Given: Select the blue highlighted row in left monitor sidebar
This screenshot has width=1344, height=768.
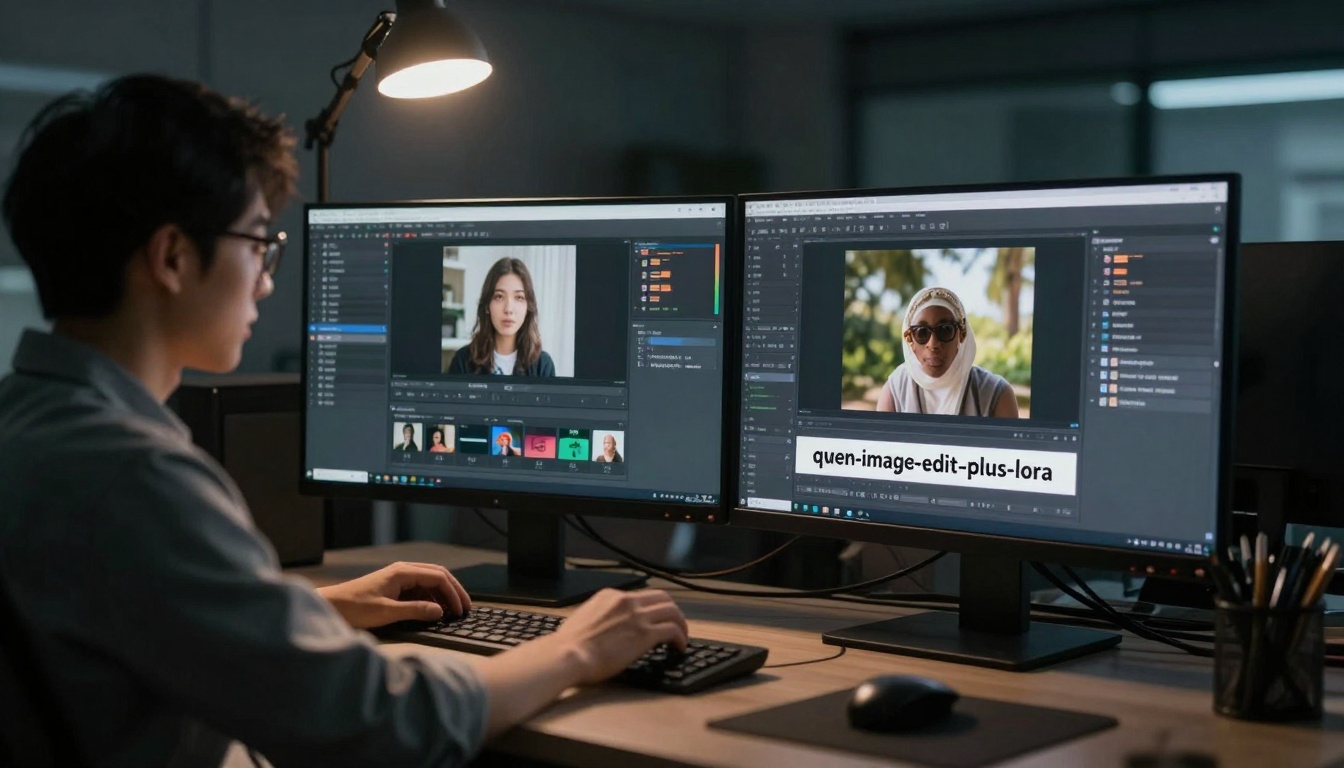Looking at the screenshot, I should [349, 328].
